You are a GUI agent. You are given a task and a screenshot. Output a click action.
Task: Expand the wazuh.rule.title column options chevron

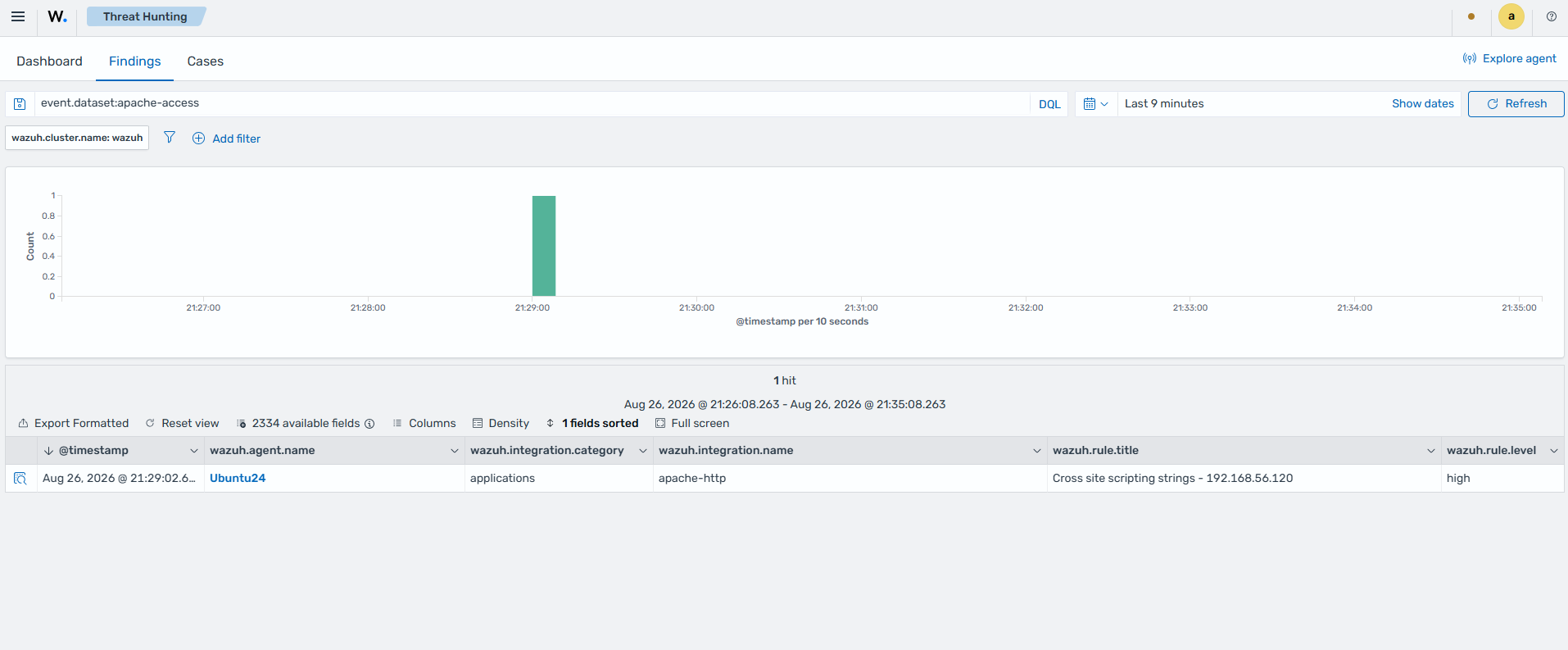(x=1431, y=451)
